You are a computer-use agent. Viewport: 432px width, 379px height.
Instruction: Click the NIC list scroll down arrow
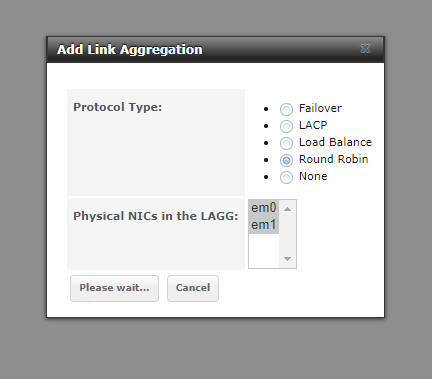pyautogui.click(x=287, y=259)
